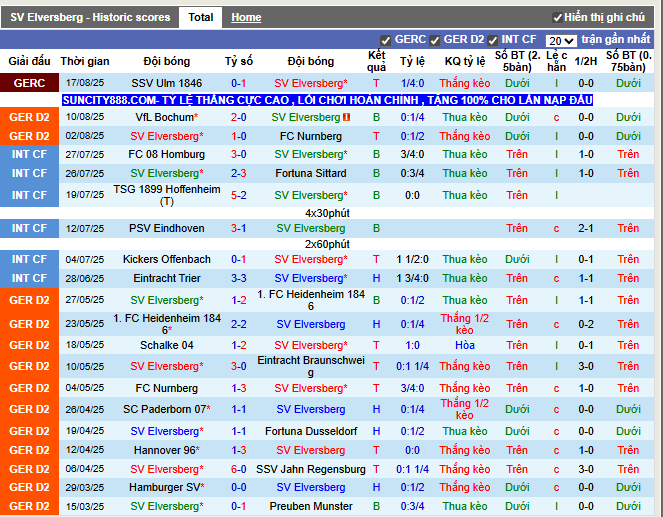Viewport: 663px width, 517px height.
Task: Switch to the Total tab
Action: [x=200, y=17]
